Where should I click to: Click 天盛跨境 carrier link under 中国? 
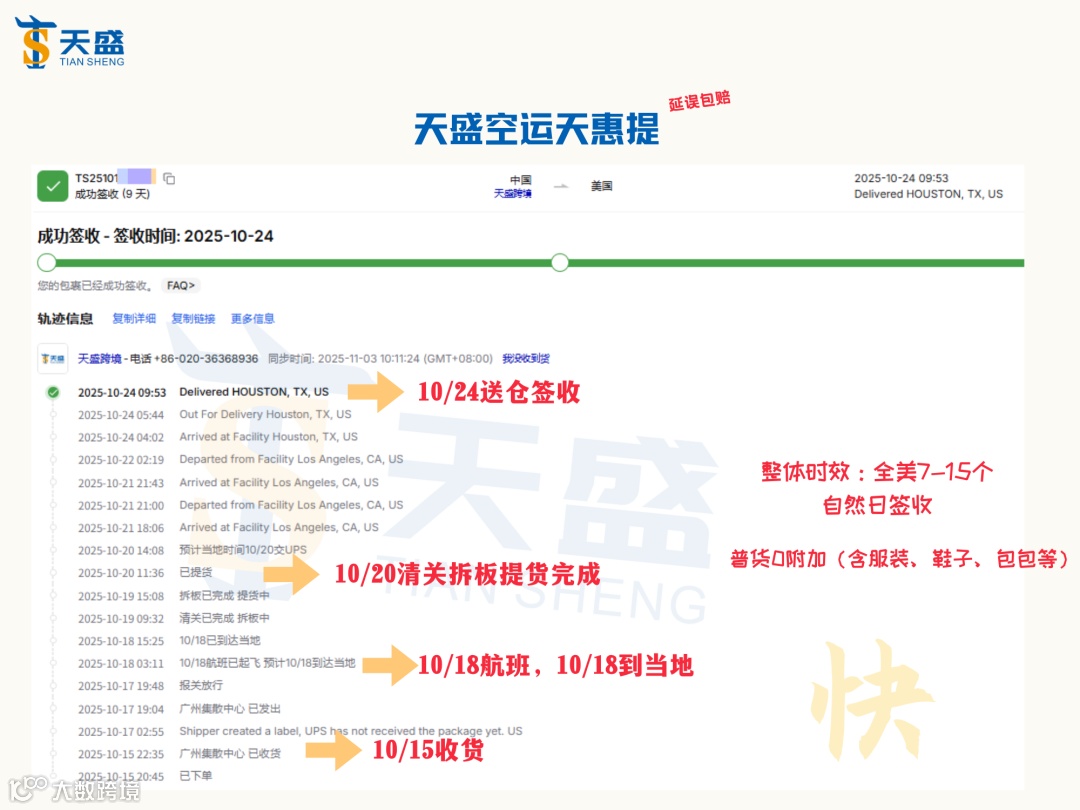pos(512,194)
